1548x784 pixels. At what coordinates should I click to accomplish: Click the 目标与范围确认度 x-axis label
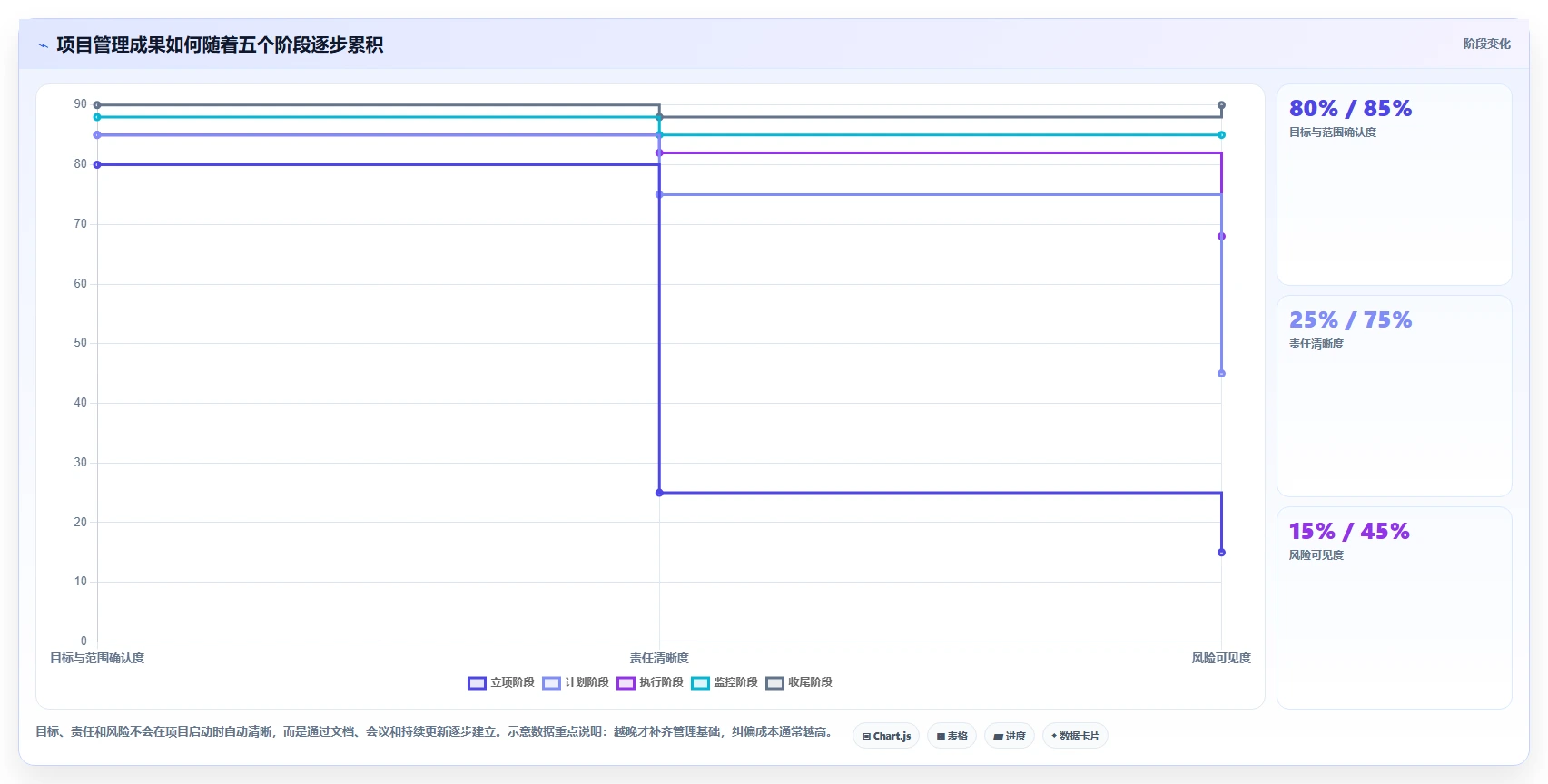97,659
